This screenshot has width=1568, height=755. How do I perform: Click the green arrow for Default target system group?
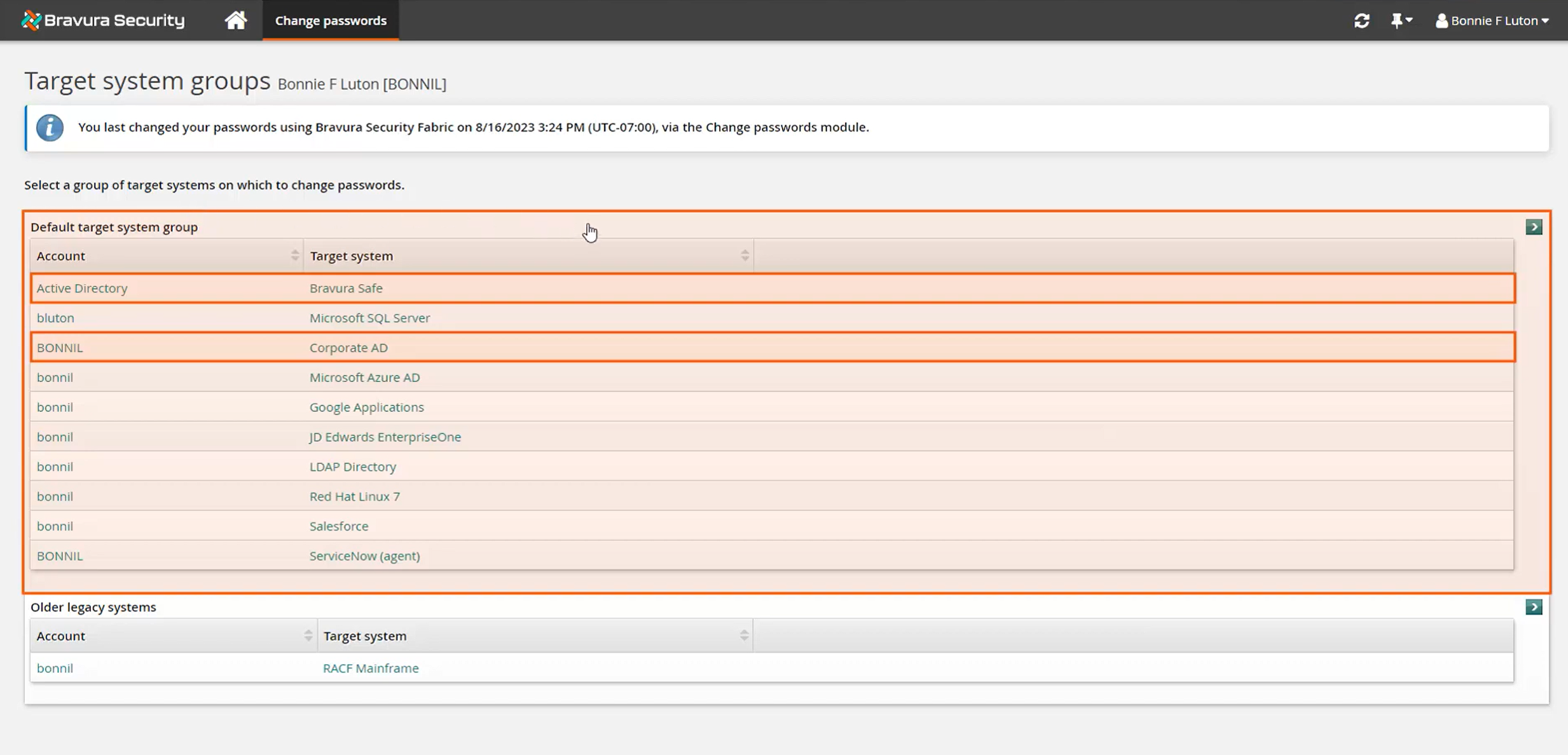tap(1534, 226)
